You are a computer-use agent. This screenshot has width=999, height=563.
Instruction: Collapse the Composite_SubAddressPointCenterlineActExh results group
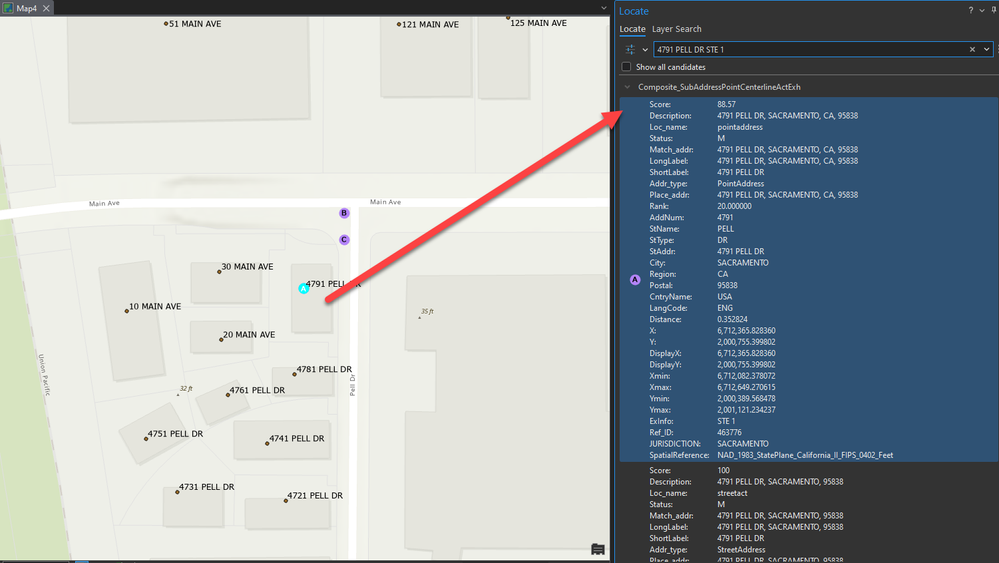tap(628, 87)
